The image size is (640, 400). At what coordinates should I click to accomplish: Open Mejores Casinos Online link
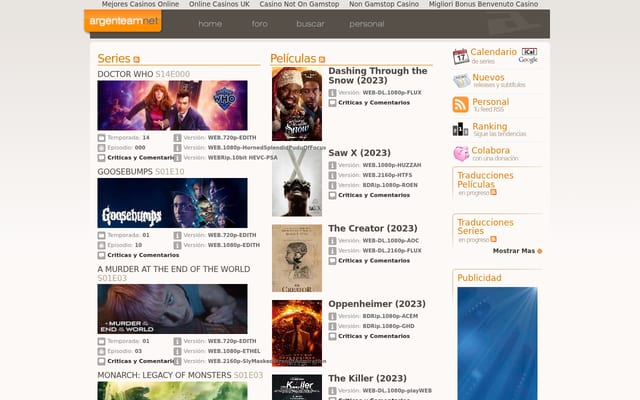[140, 4]
